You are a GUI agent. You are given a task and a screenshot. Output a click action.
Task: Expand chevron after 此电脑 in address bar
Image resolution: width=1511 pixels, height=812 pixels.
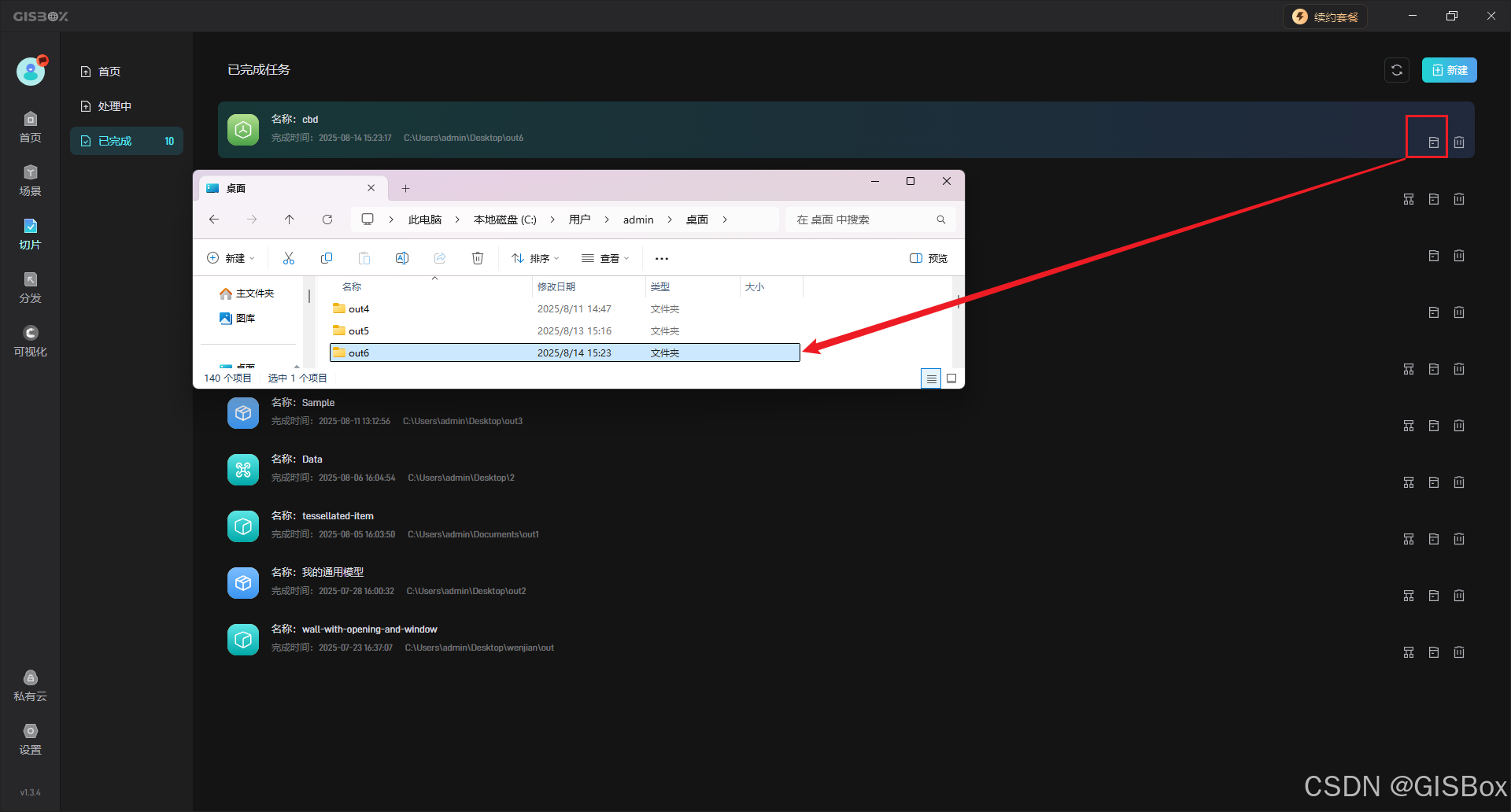pos(457,220)
